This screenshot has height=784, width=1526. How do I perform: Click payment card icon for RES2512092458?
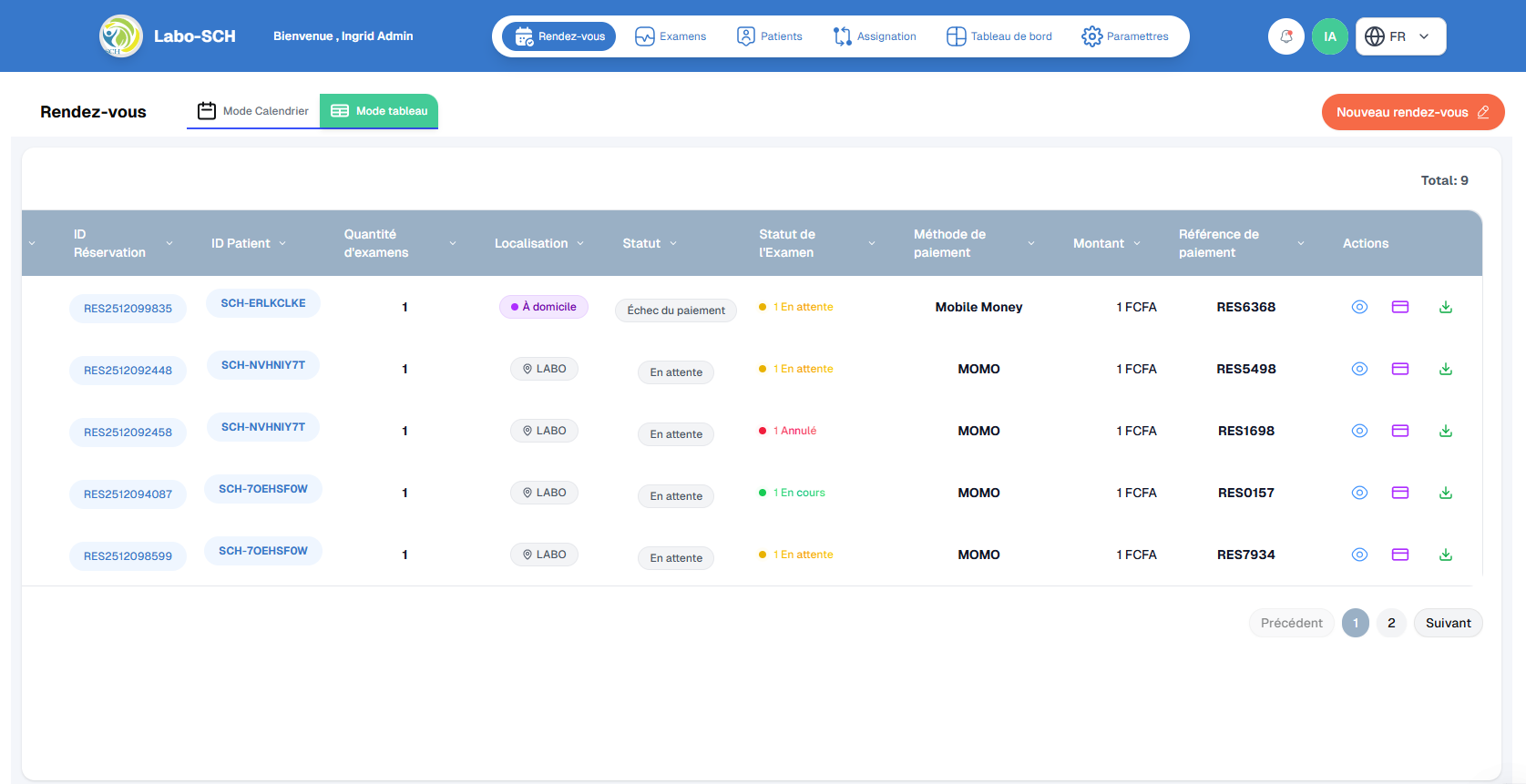1400,431
